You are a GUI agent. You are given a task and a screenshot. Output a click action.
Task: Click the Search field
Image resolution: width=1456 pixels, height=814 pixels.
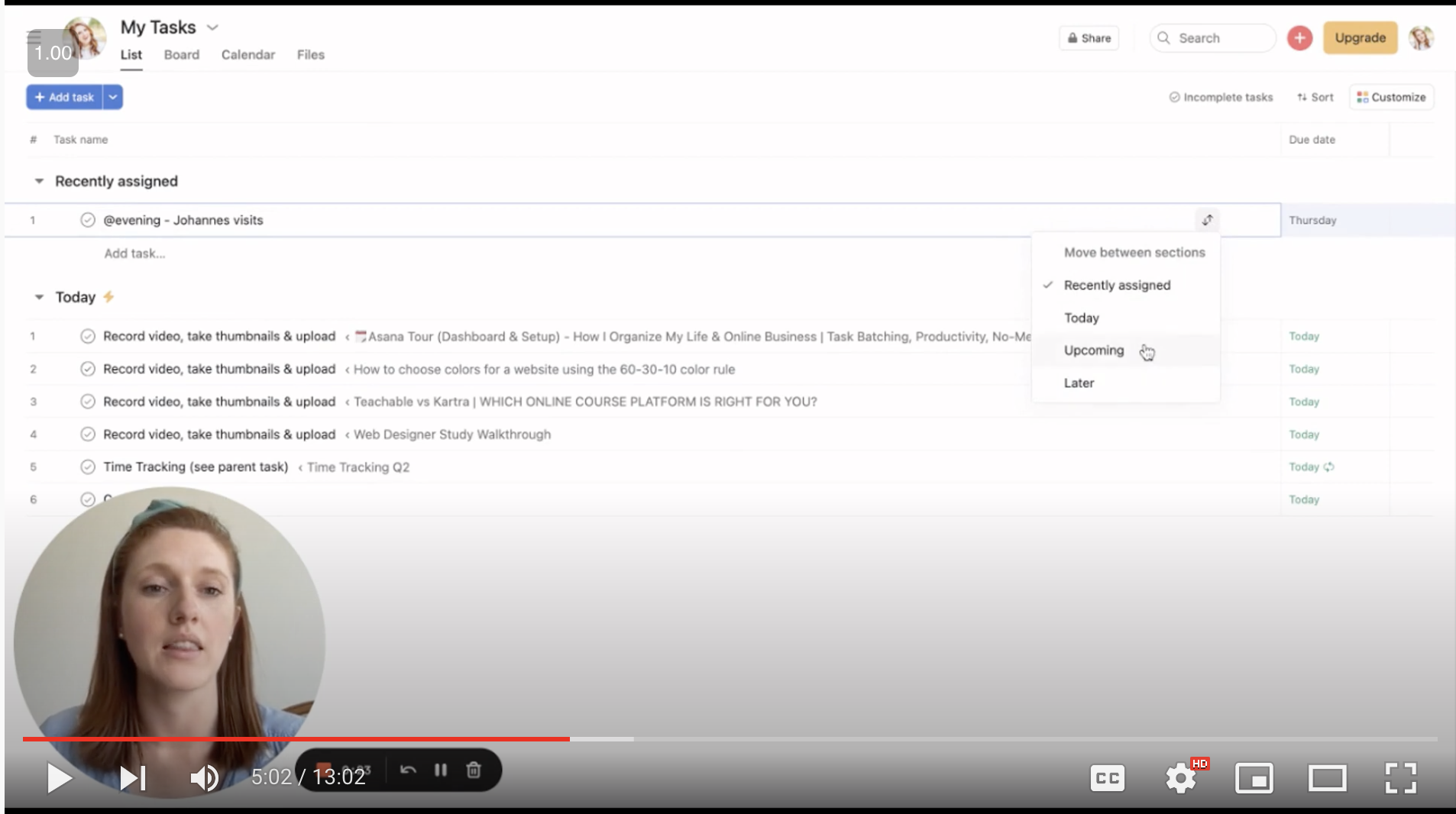click(1212, 38)
